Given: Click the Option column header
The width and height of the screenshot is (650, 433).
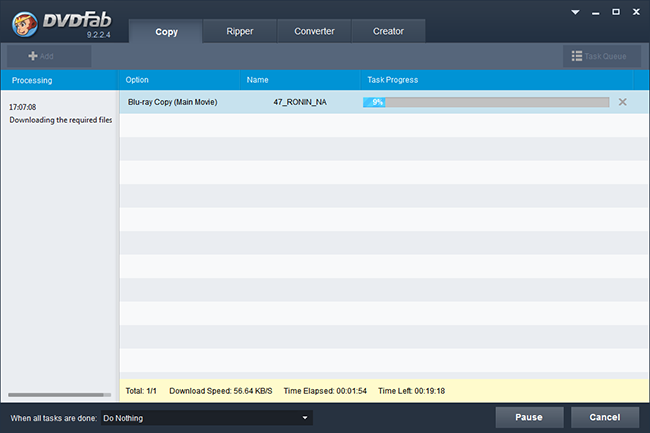Looking at the screenshot, I should pyautogui.click(x=179, y=80).
